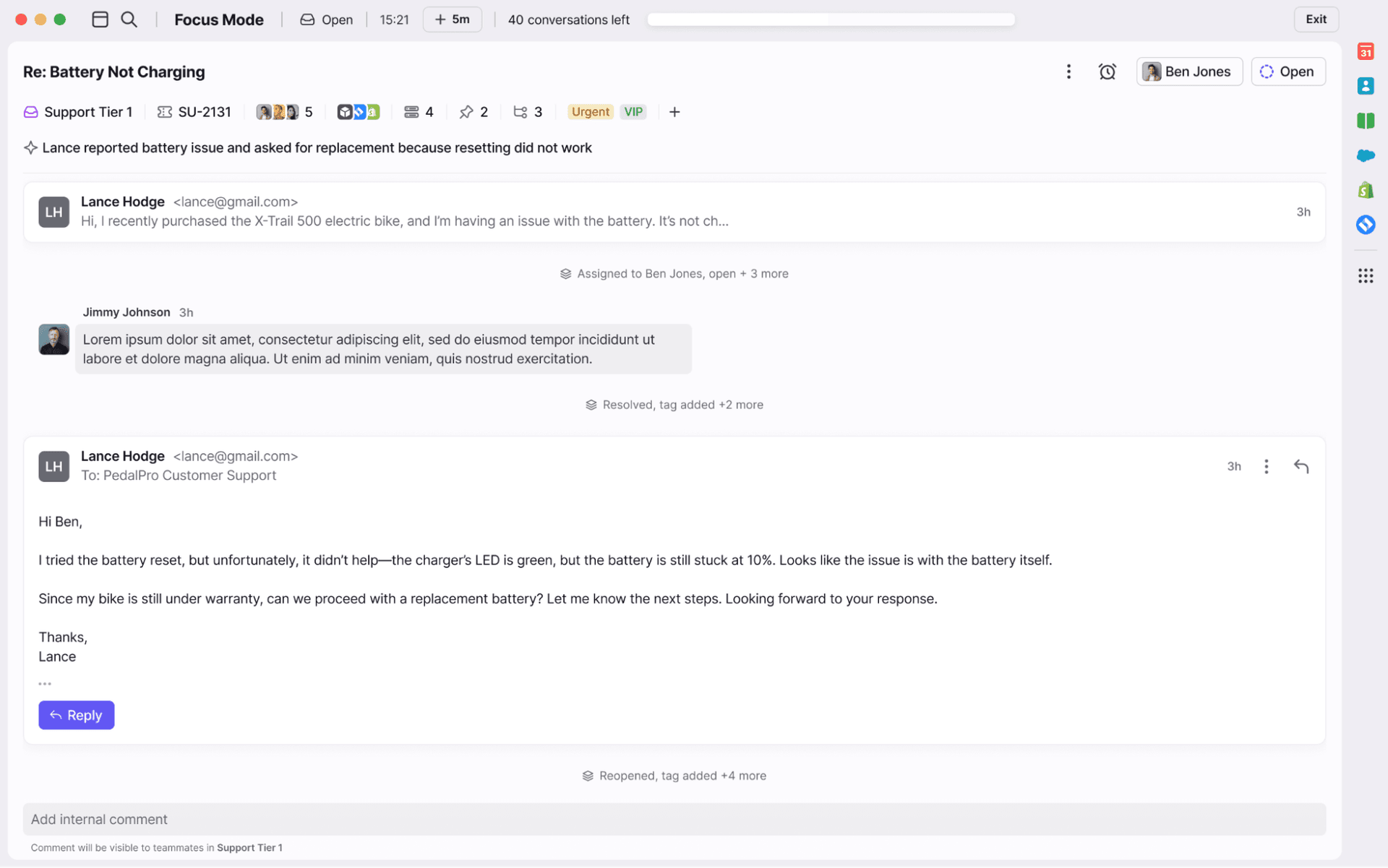Open the conversation's three-dot menu

tap(1068, 72)
